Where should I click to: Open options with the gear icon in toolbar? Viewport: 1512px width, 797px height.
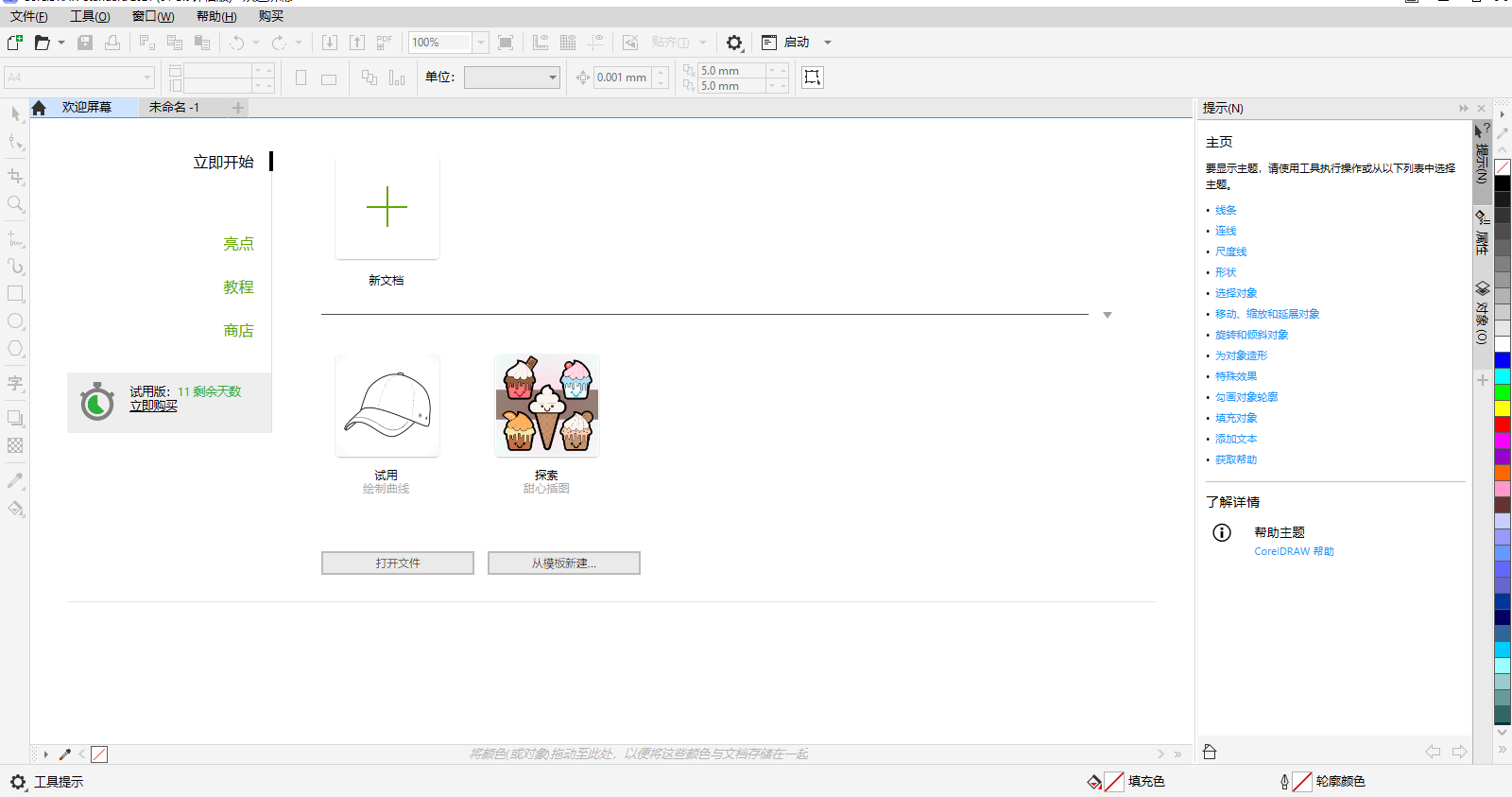(x=734, y=43)
